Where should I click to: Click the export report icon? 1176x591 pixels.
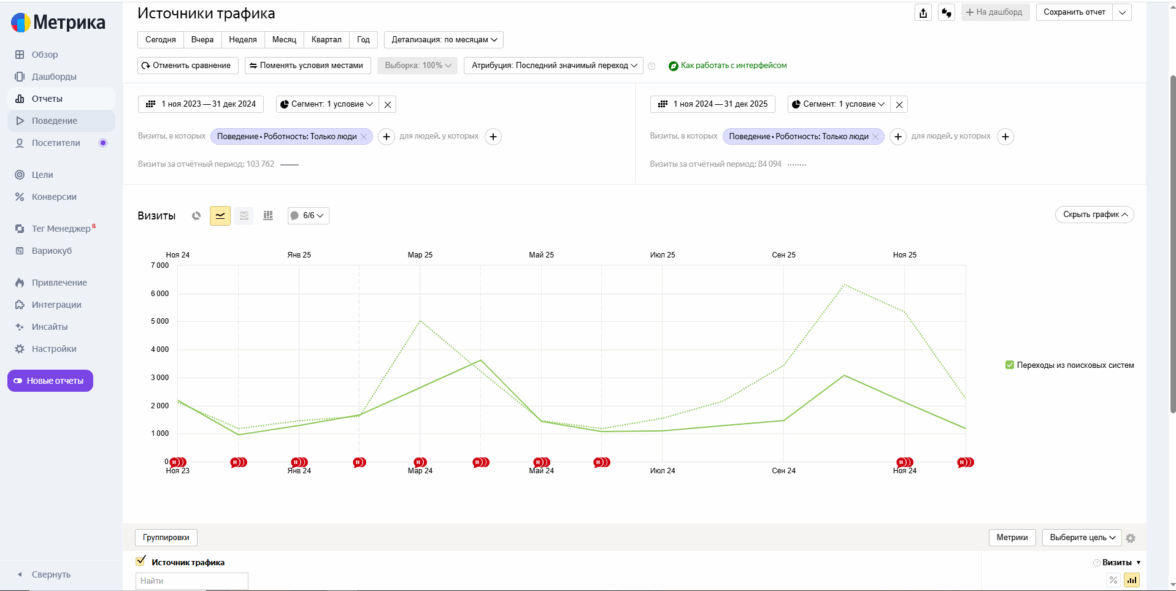click(922, 13)
